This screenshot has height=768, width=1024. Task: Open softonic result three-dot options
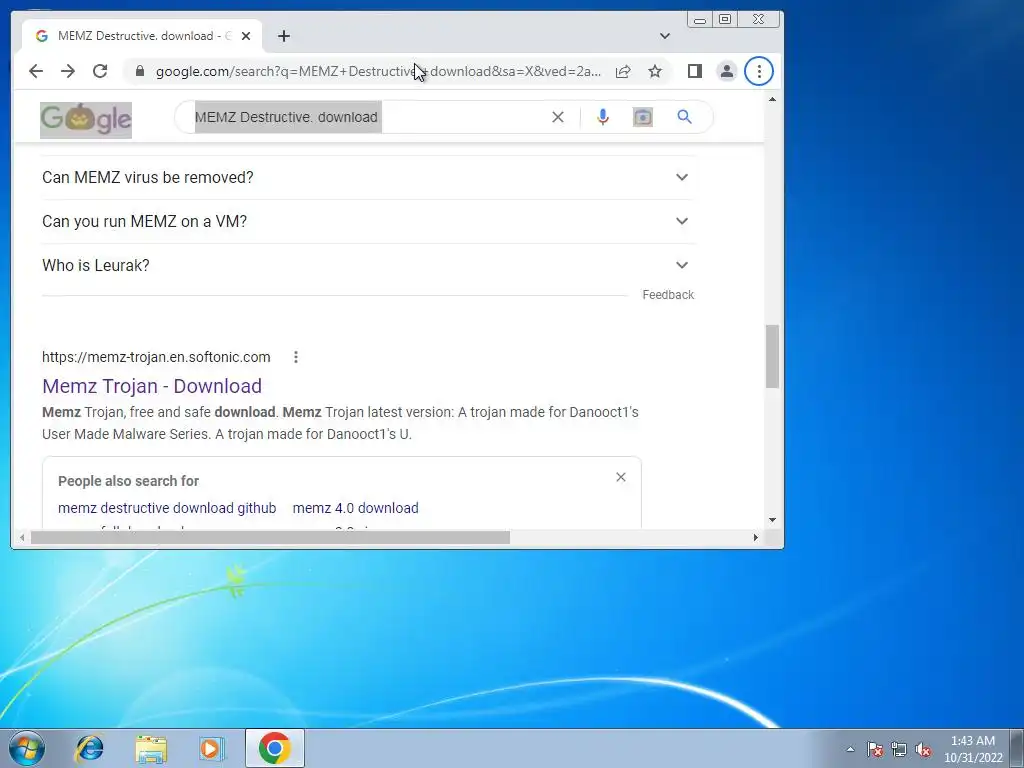coord(296,357)
